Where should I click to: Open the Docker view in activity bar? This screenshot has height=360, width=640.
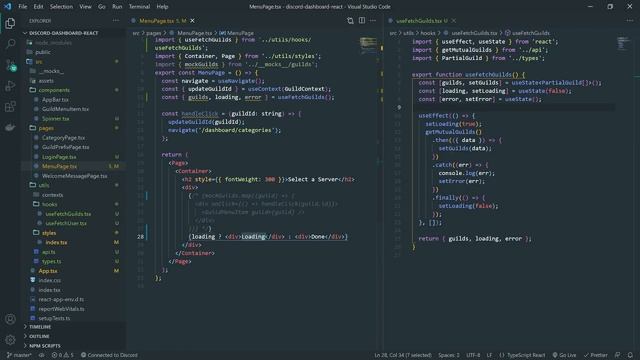point(10,127)
